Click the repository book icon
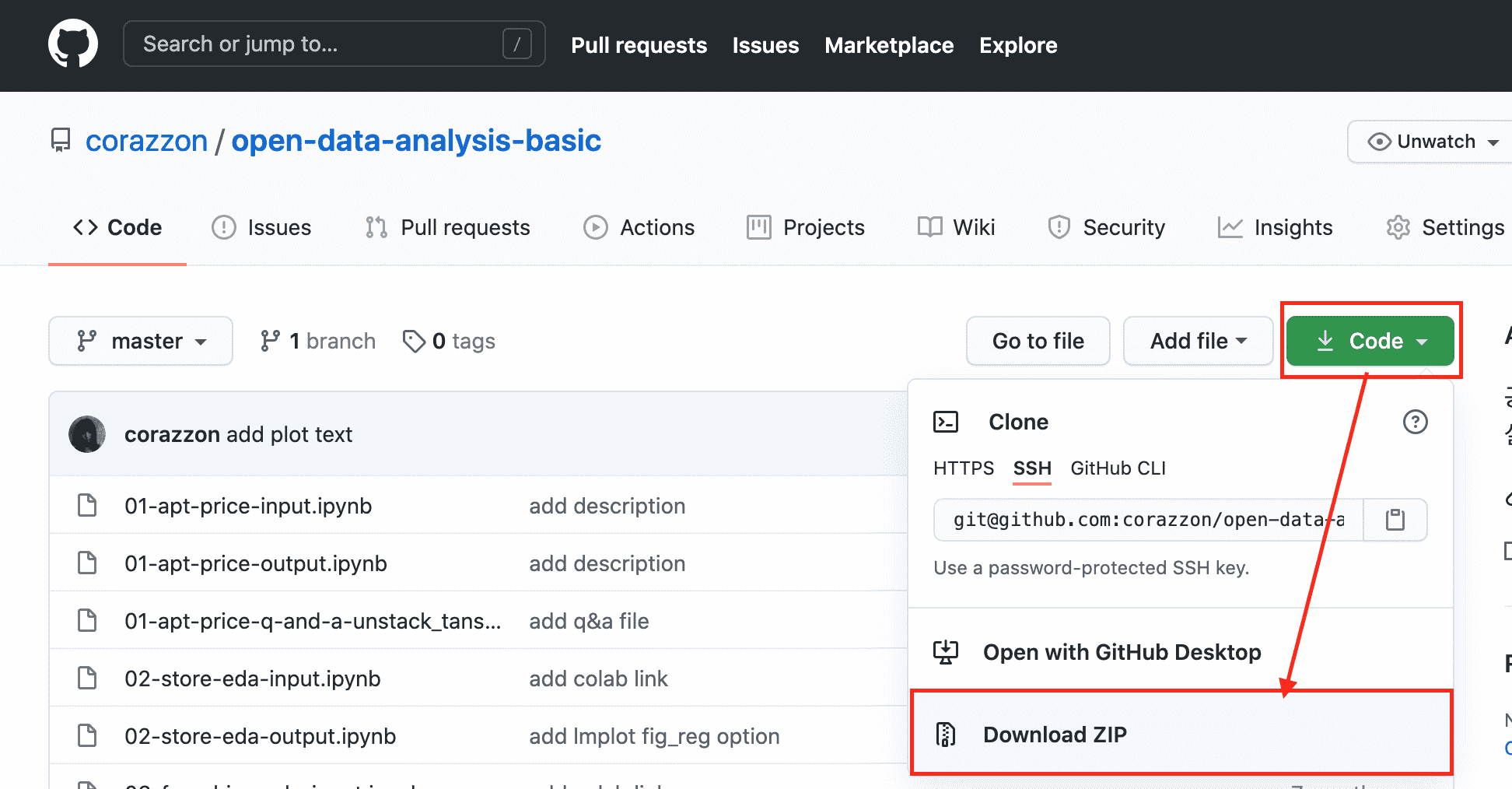Screen dimensions: 1512x789 [61, 141]
